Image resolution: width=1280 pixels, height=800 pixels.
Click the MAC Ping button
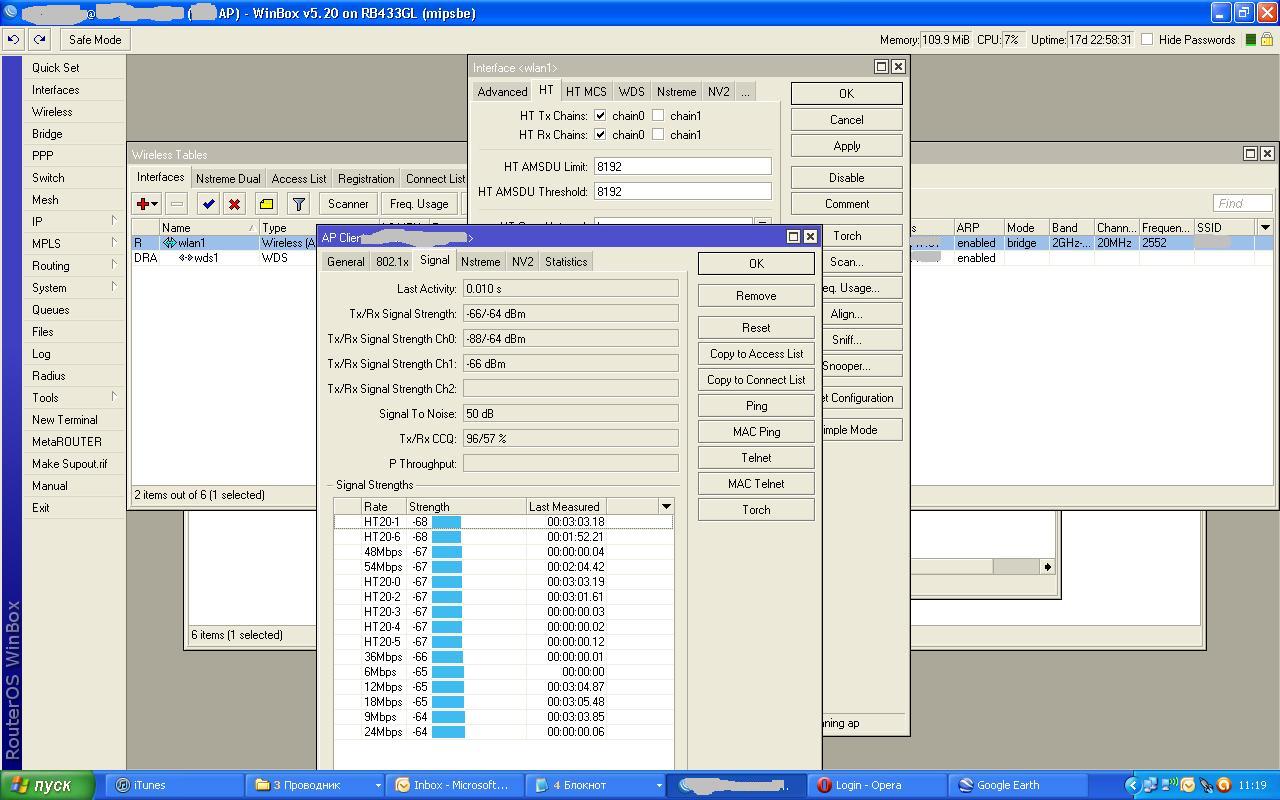[x=755, y=432]
